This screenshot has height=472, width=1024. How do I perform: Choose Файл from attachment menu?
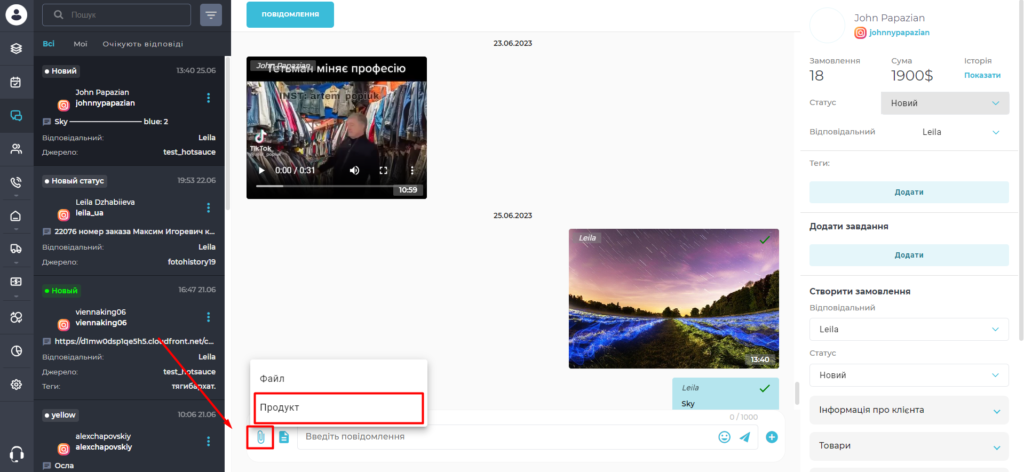(338, 378)
